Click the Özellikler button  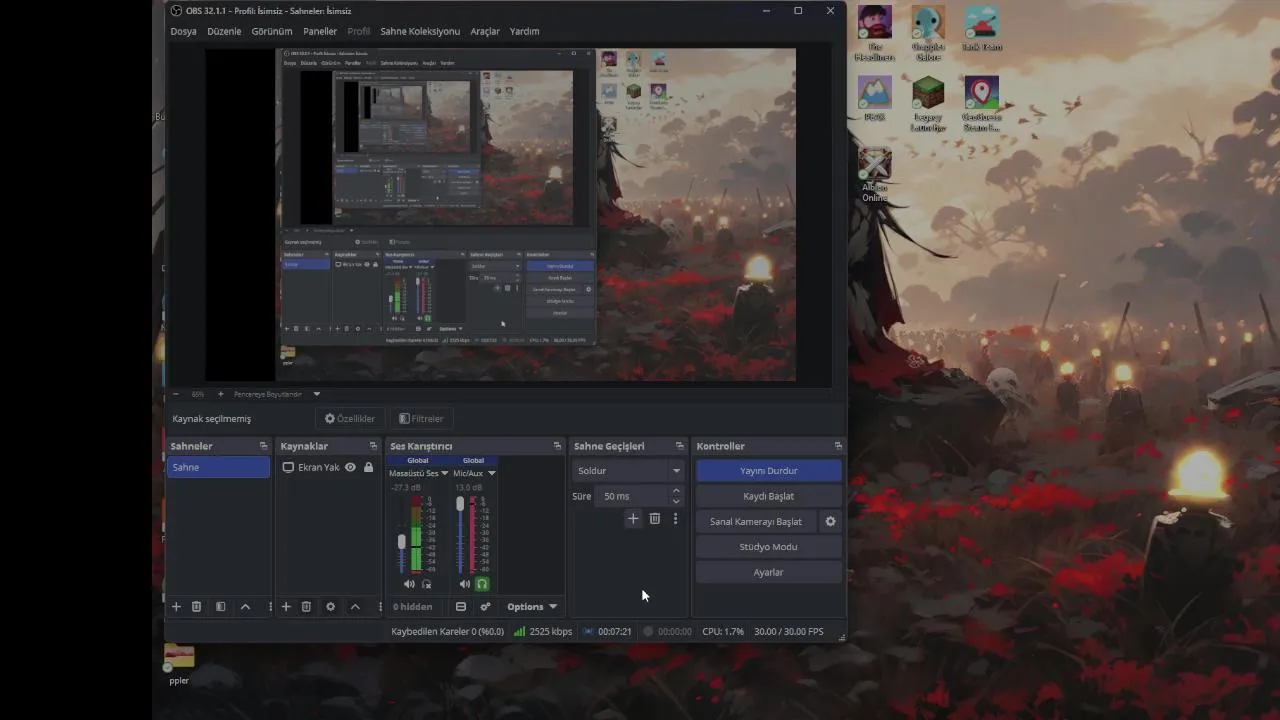click(349, 419)
